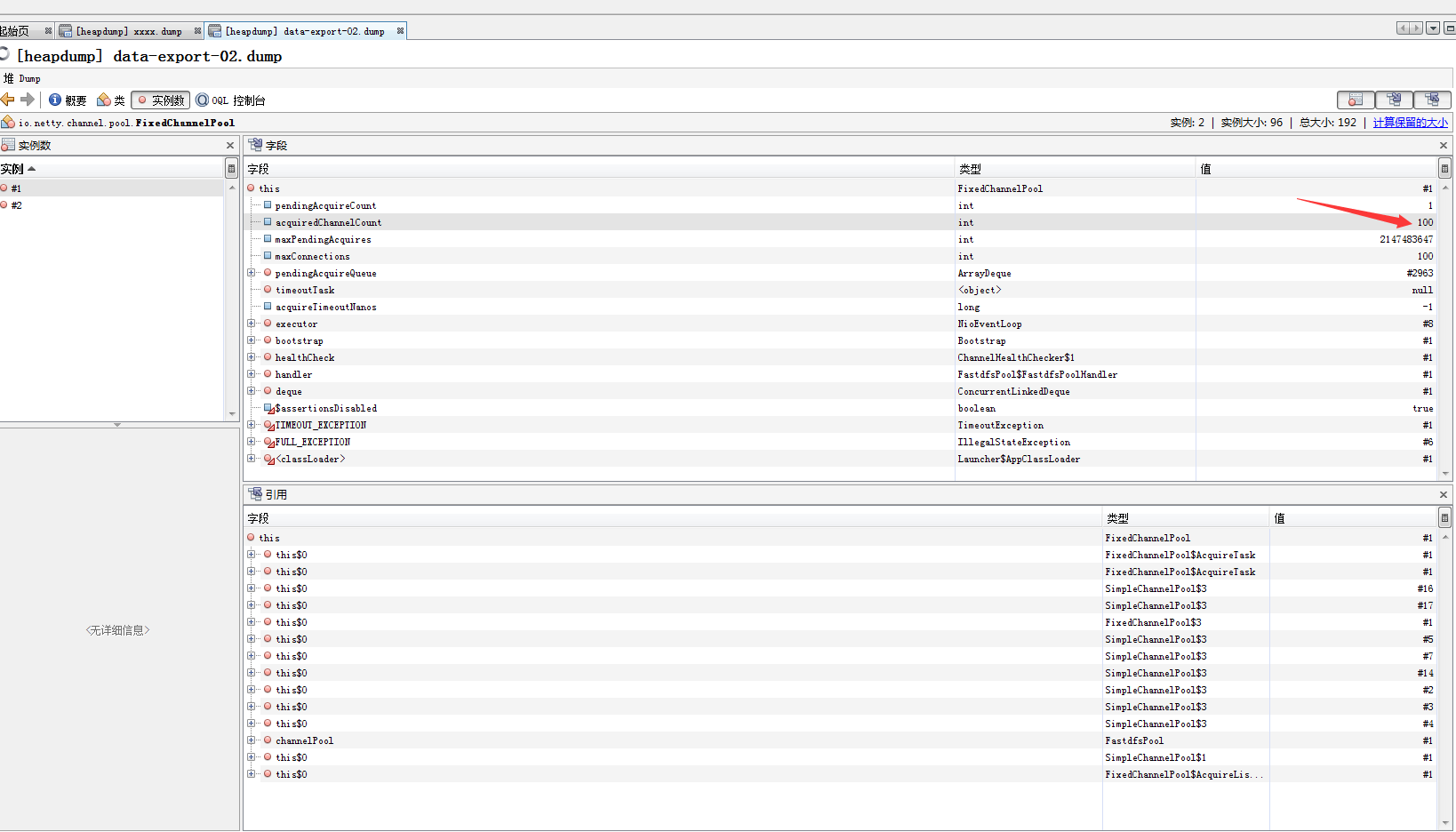Expand the <classLoader> node
The height and width of the screenshot is (832, 1456).
tap(252, 459)
